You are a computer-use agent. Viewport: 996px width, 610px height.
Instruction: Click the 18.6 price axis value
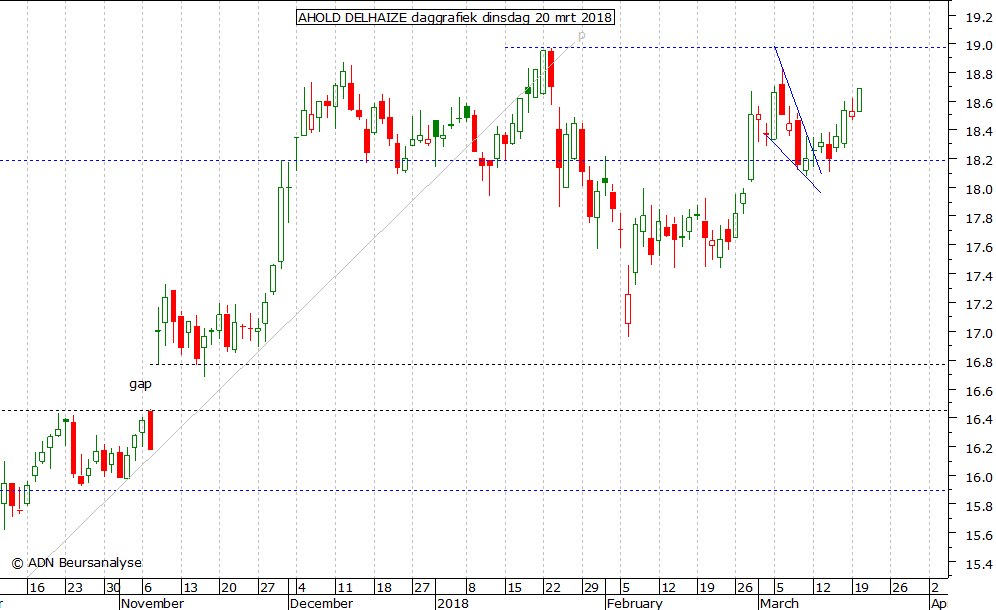[979, 104]
